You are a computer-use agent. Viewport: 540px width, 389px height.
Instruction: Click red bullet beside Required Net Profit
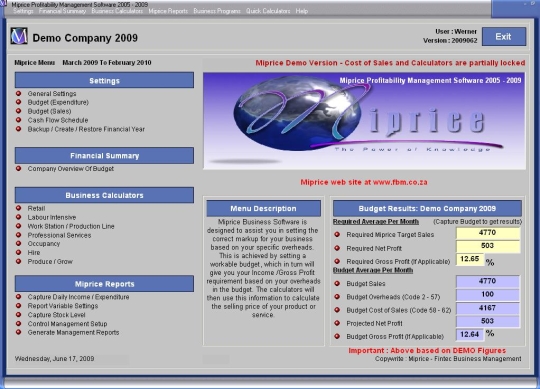point(337,248)
